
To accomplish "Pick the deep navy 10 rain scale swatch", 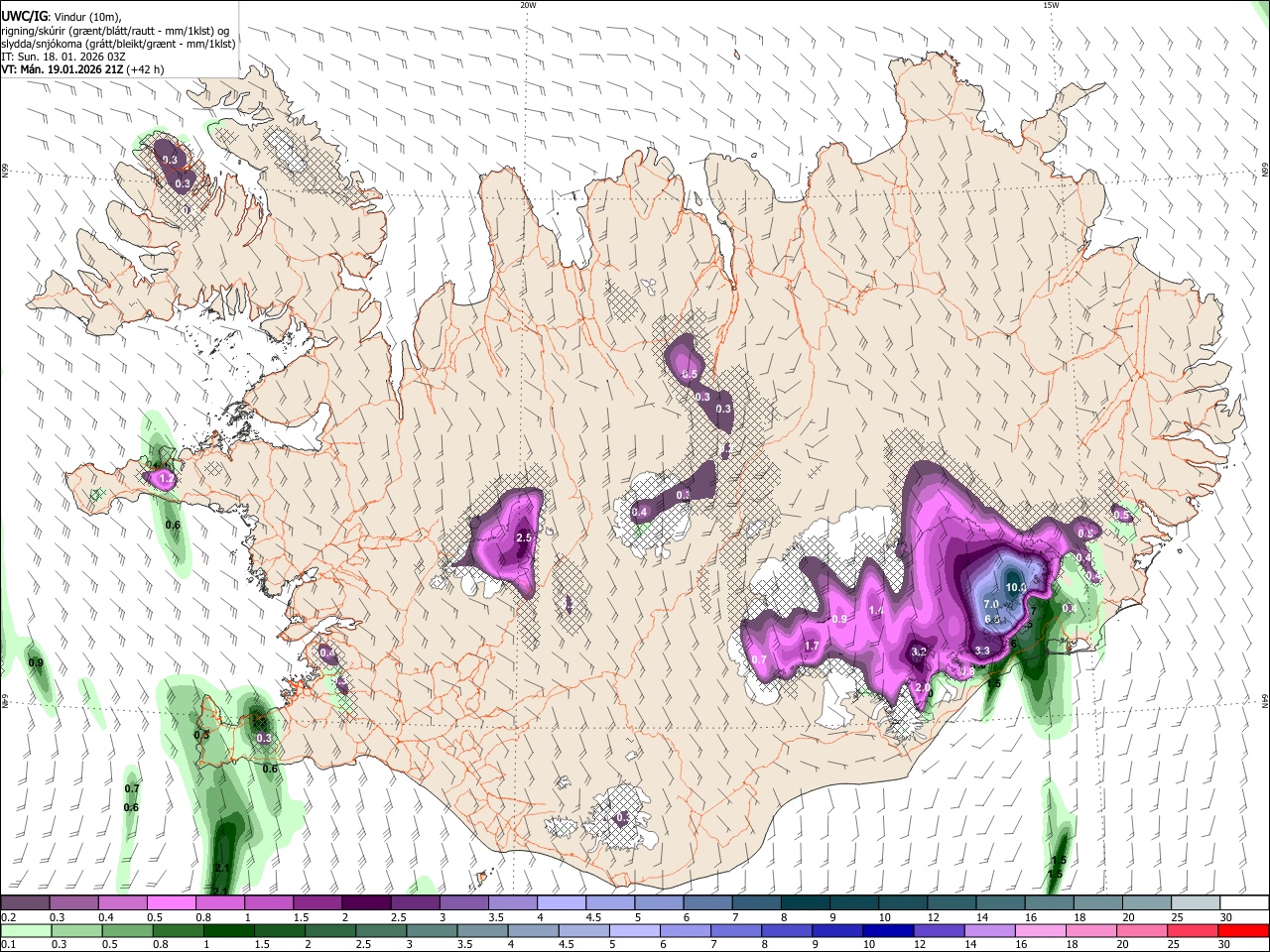I will coord(888,930).
